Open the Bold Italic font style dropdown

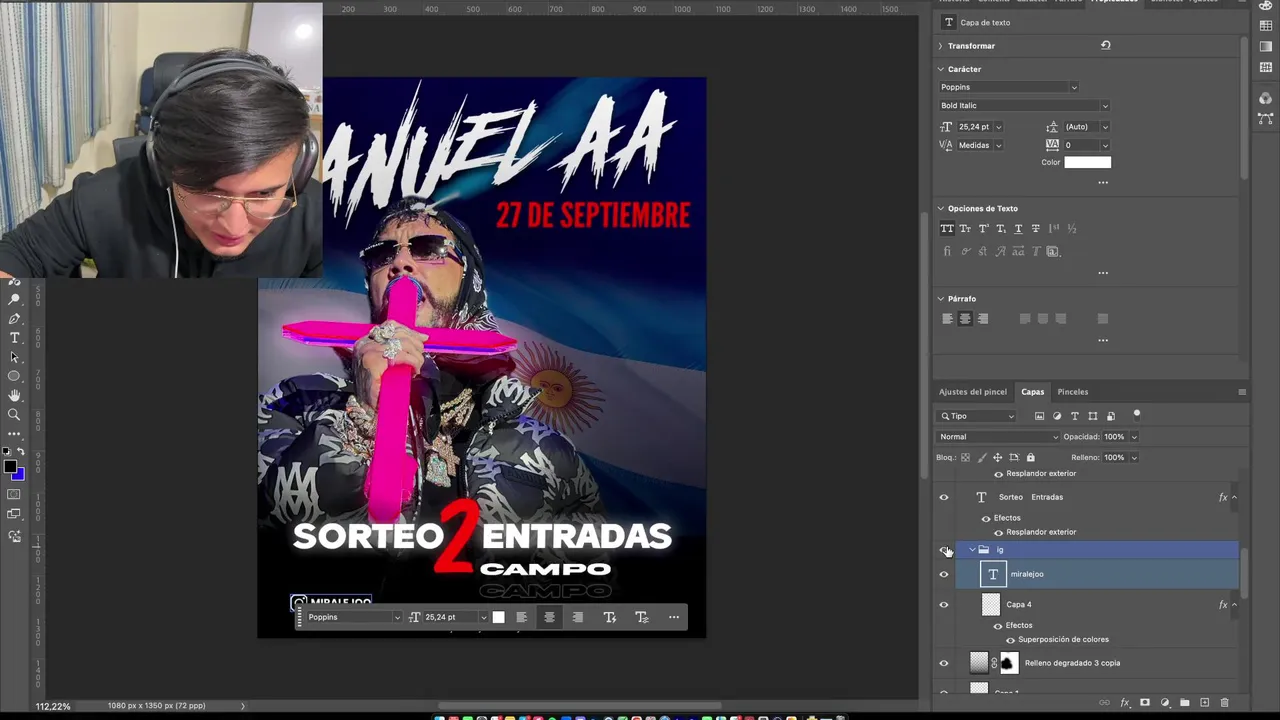(1024, 105)
